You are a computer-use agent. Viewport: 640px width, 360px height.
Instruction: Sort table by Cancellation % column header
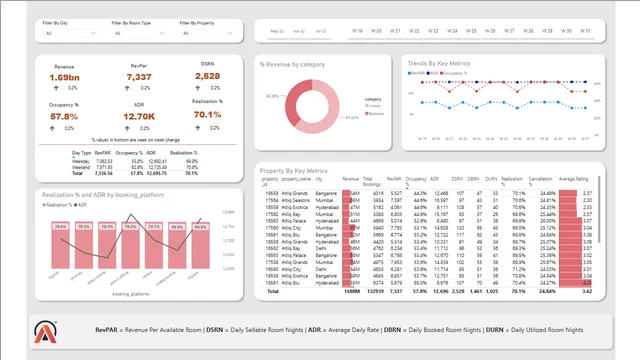point(540,181)
